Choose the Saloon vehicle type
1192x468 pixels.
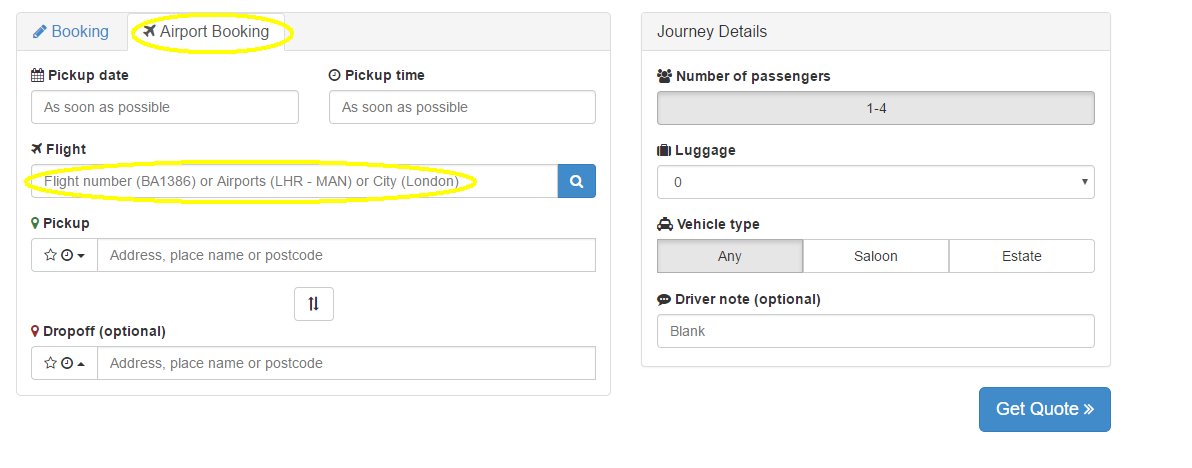[x=876, y=256]
